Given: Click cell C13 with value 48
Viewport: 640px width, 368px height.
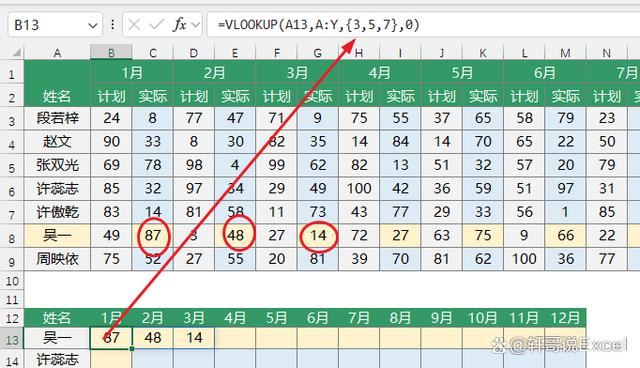Looking at the screenshot, I should click(x=153, y=338).
